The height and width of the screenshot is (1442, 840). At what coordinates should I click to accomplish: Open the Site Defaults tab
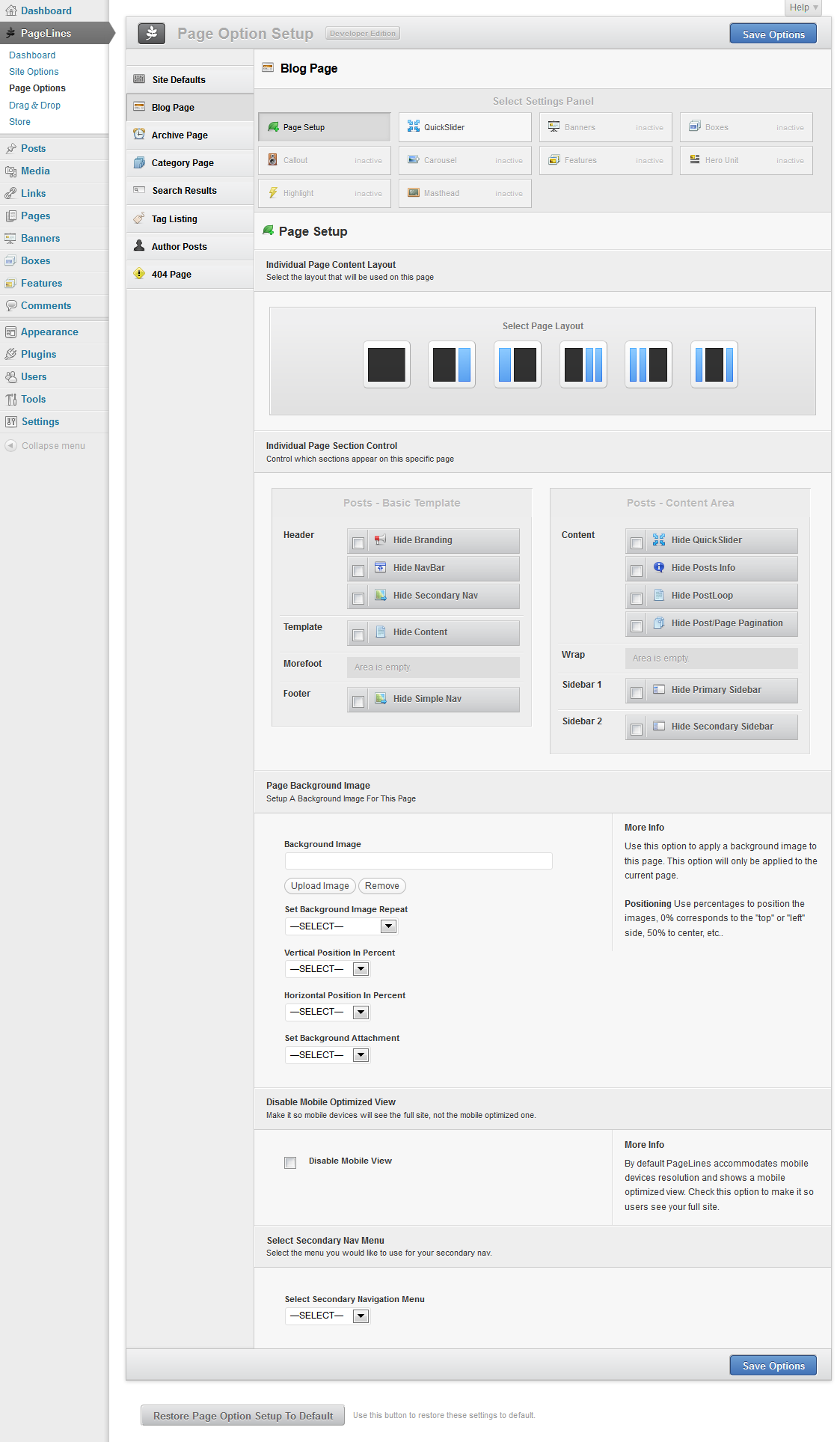pos(178,79)
